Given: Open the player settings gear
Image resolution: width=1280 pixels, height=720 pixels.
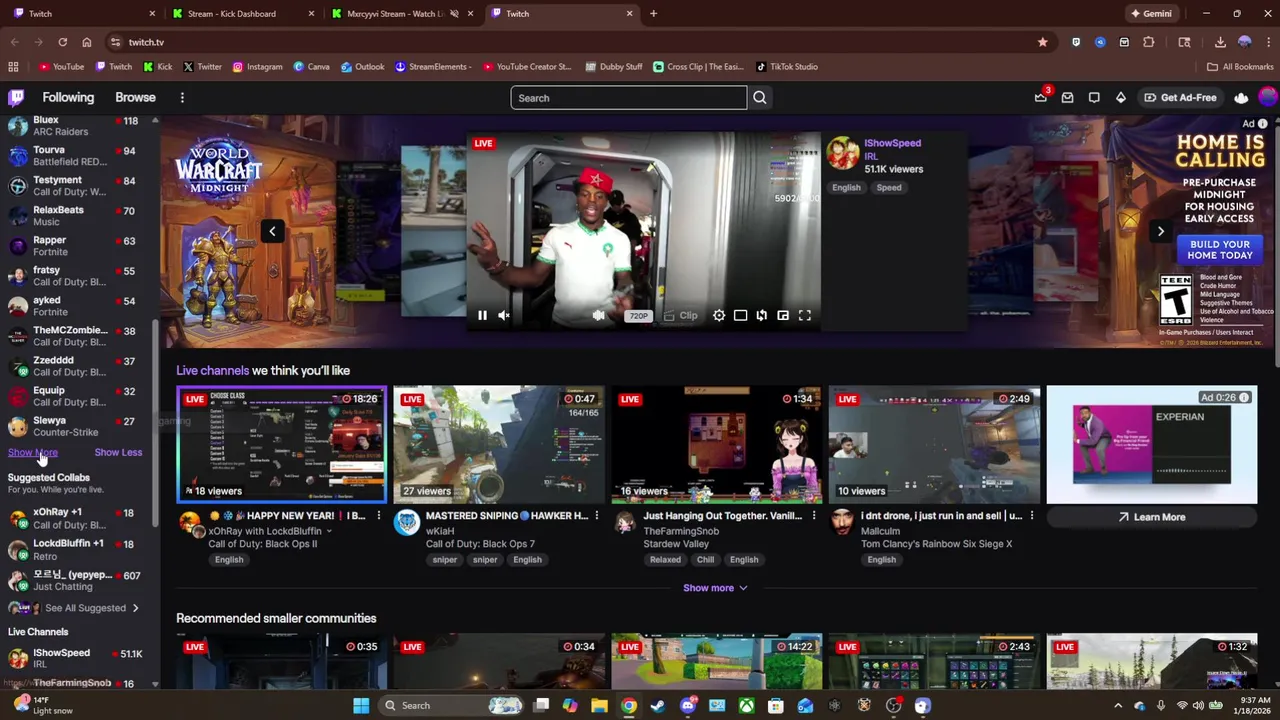Looking at the screenshot, I should 719,315.
